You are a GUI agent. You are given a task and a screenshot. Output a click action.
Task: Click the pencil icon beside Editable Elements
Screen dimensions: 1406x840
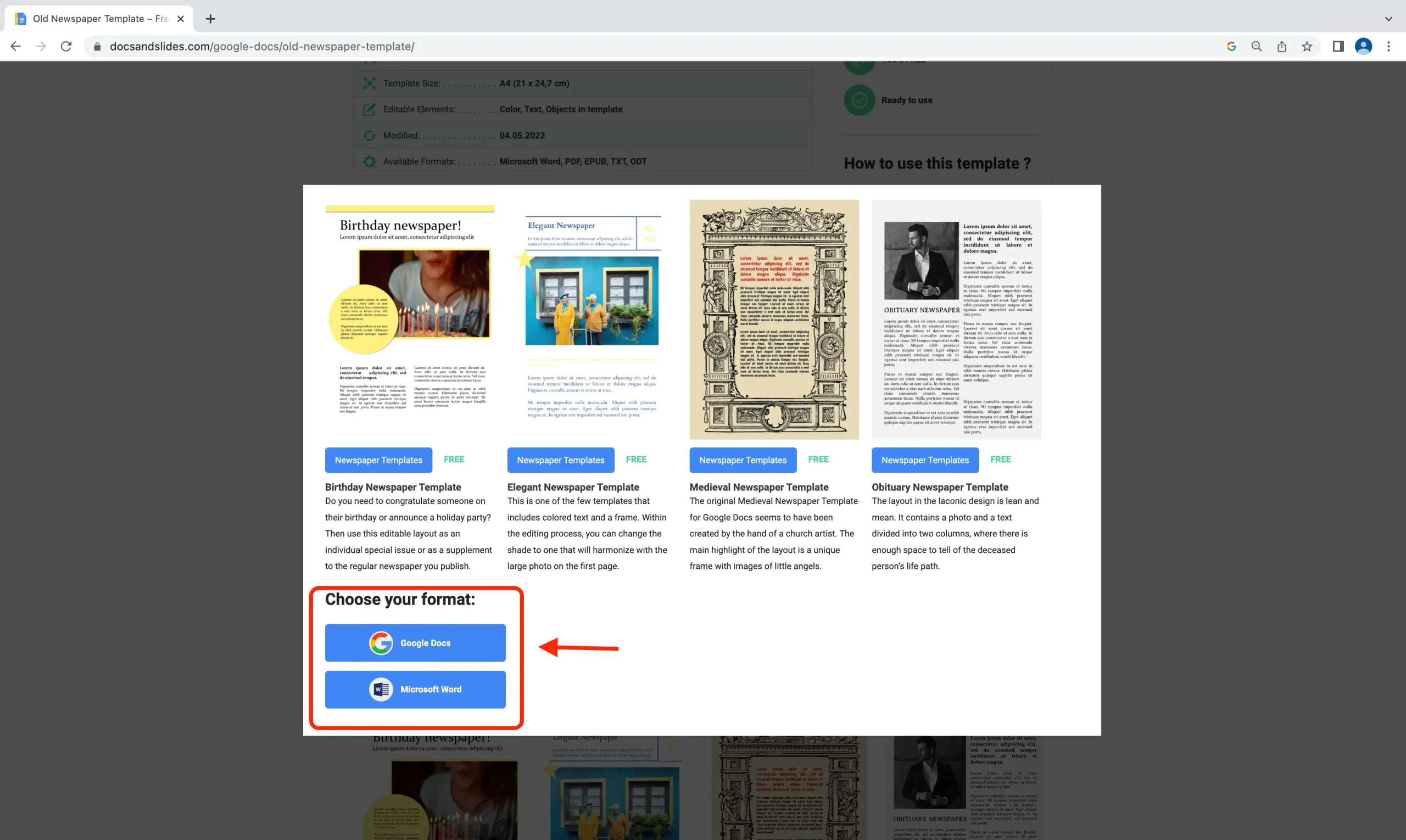point(369,109)
